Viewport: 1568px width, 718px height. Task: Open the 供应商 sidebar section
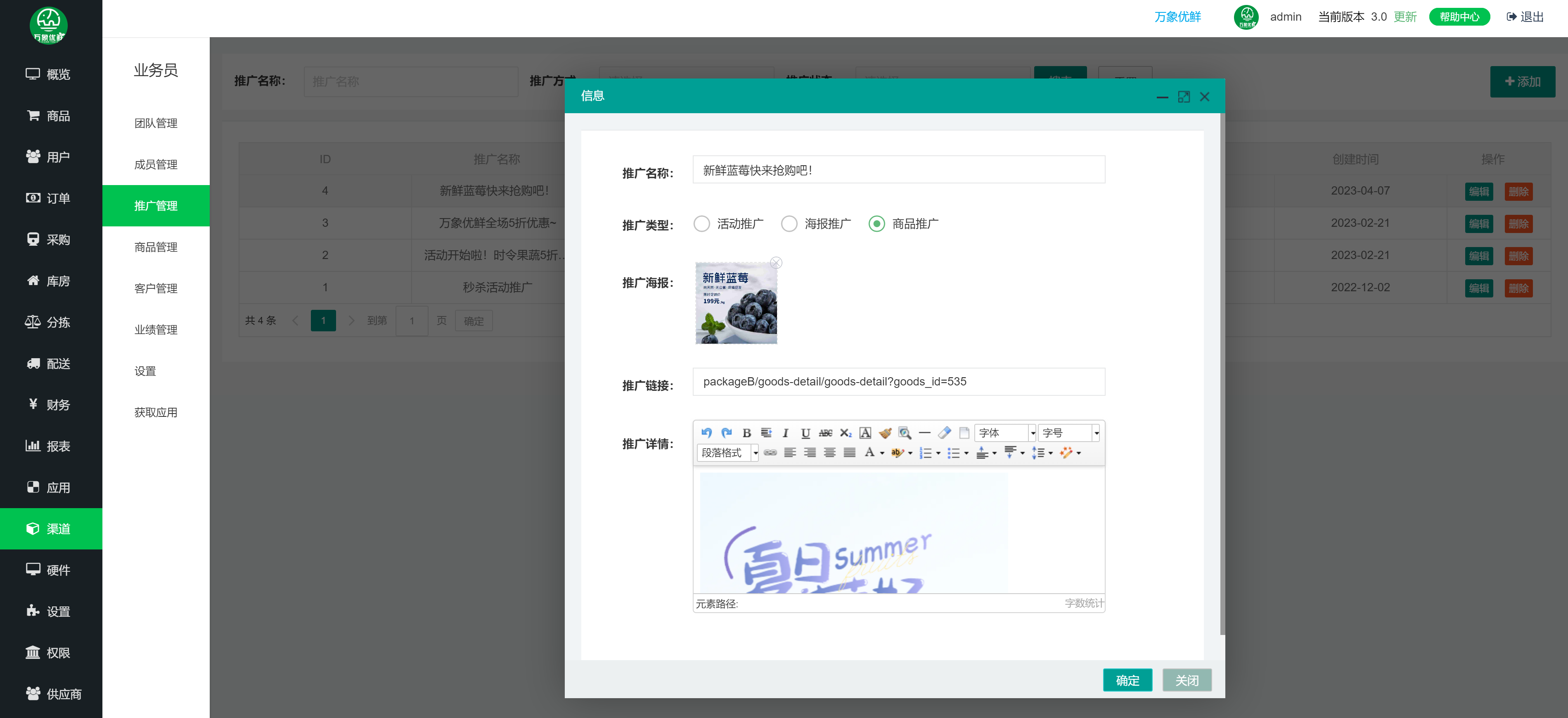pos(51,694)
